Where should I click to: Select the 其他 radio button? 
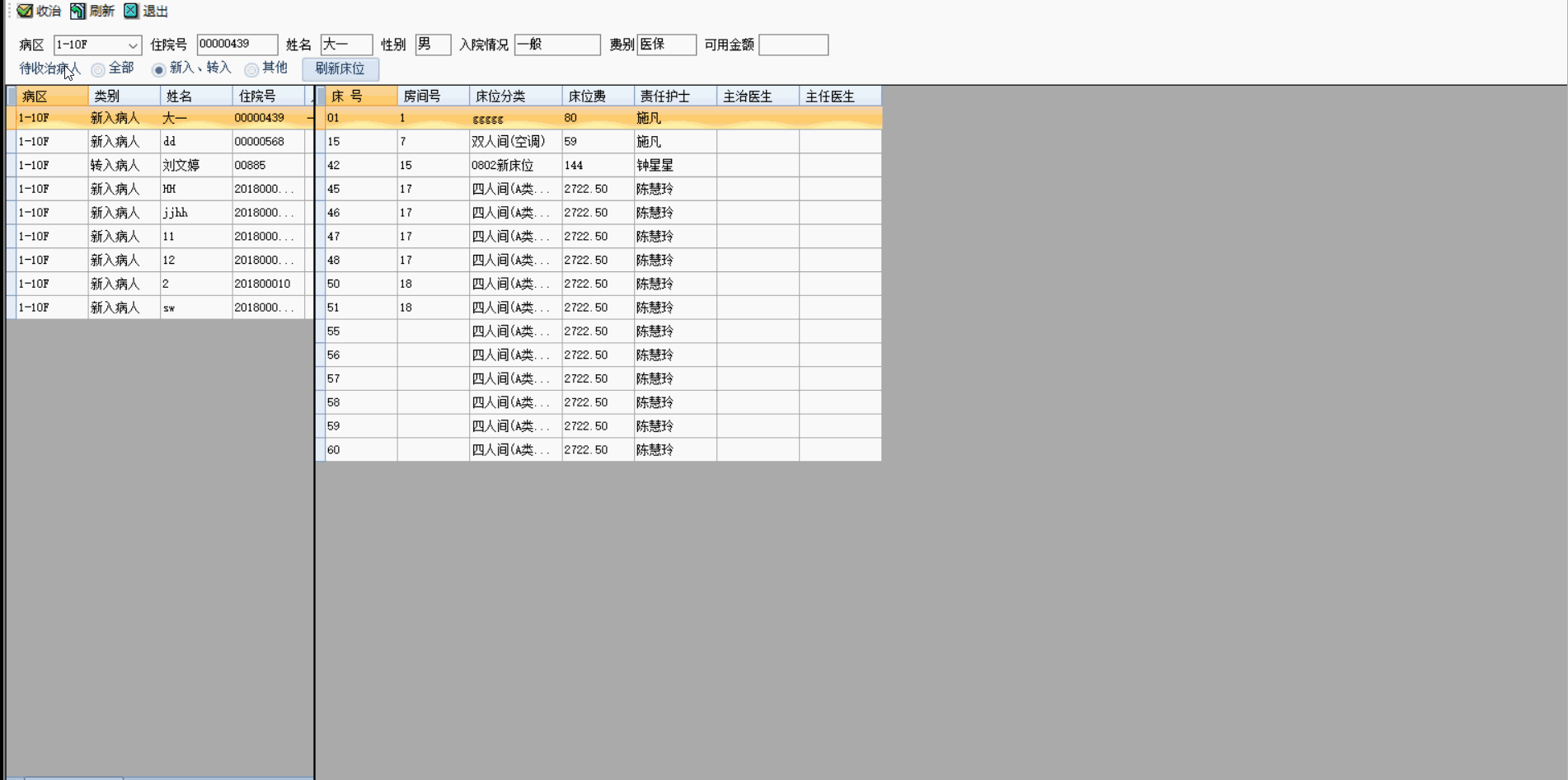click(251, 69)
